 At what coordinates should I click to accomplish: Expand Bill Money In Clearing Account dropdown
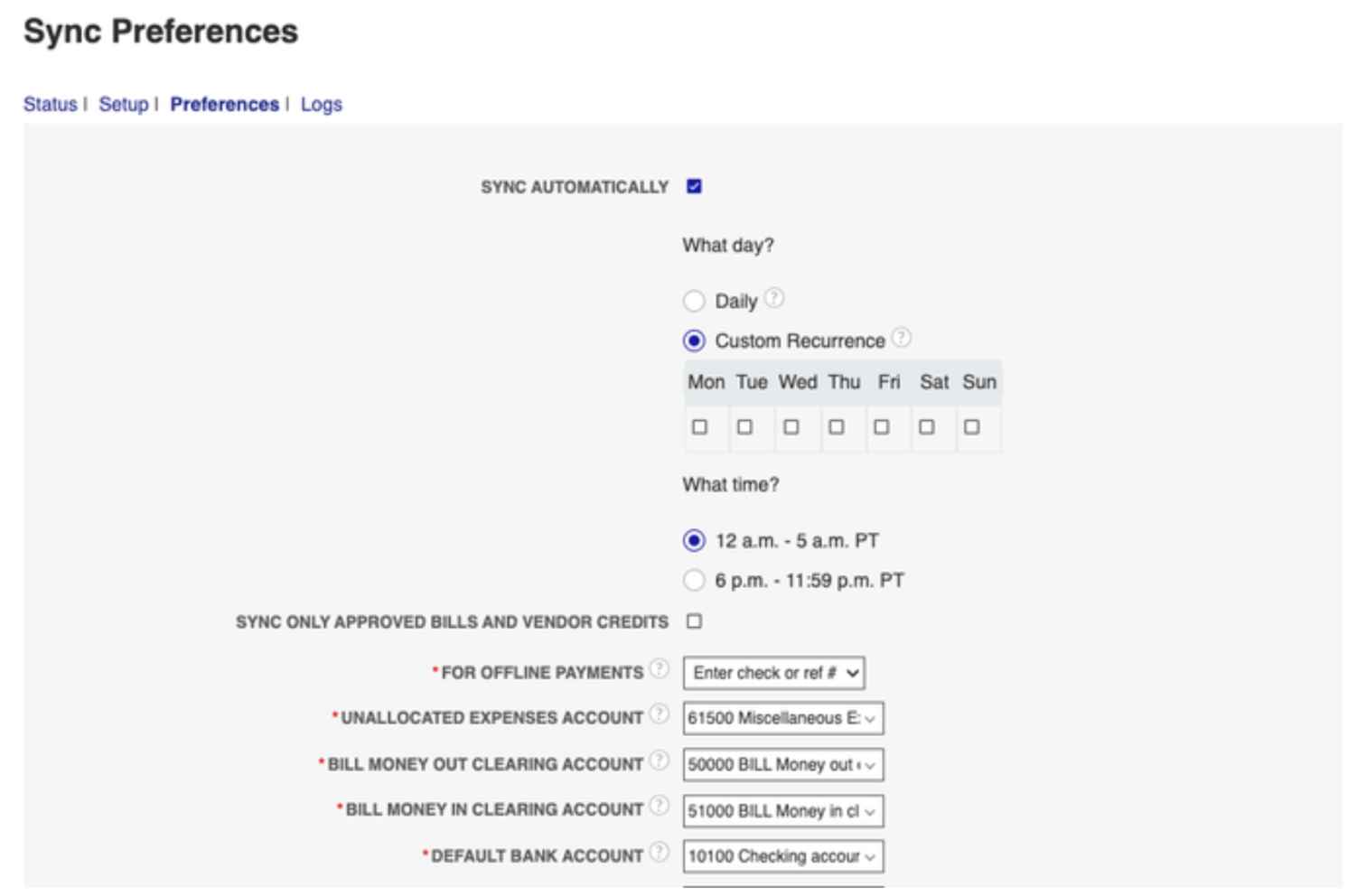pos(783,811)
